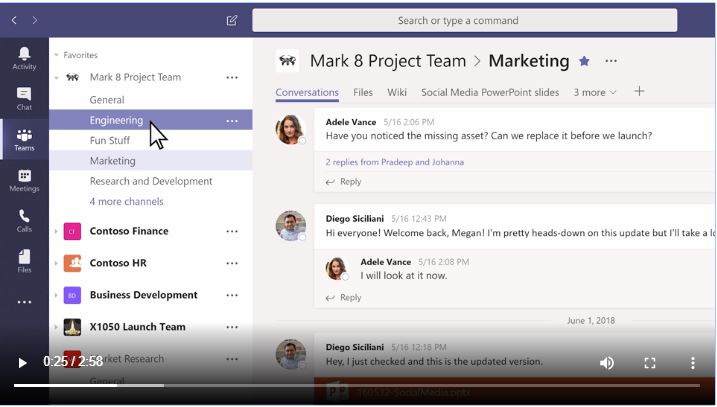Click the search or type a command box

click(465, 21)
